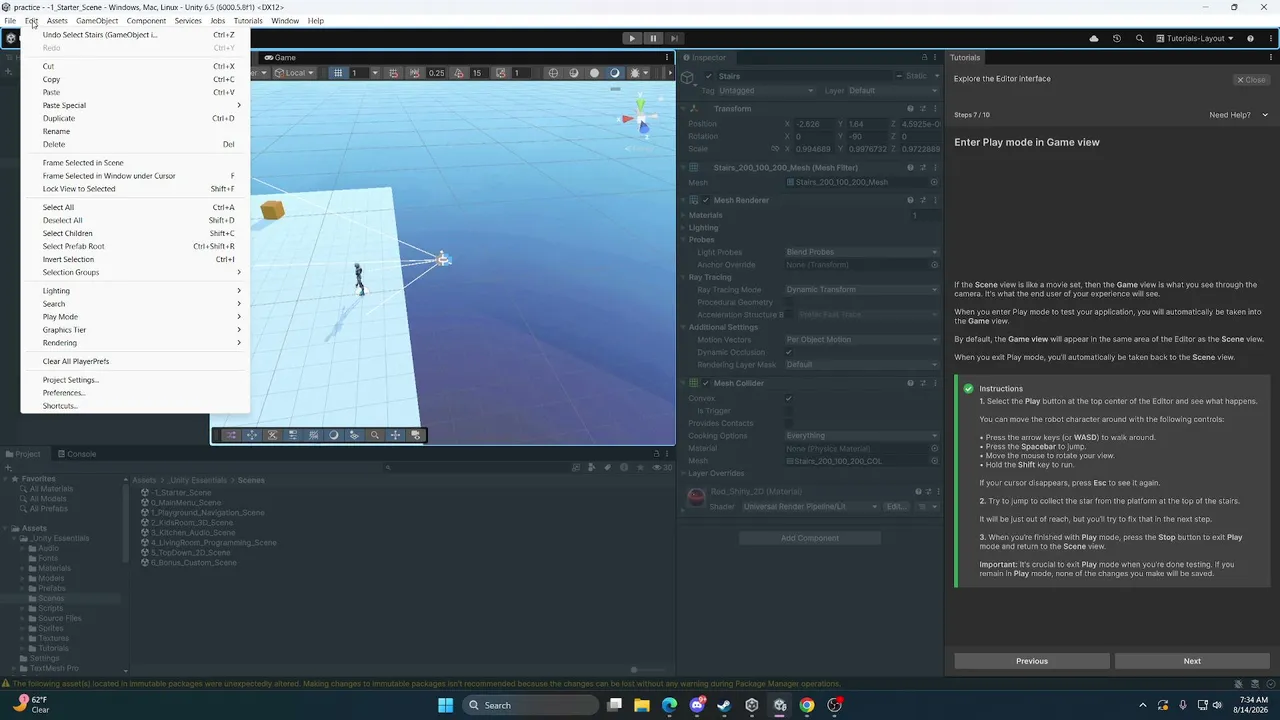Toggle the Mesh Renderer enabled checkbox
This screenshot has width=1280, height=720.
tap(706, 200)
